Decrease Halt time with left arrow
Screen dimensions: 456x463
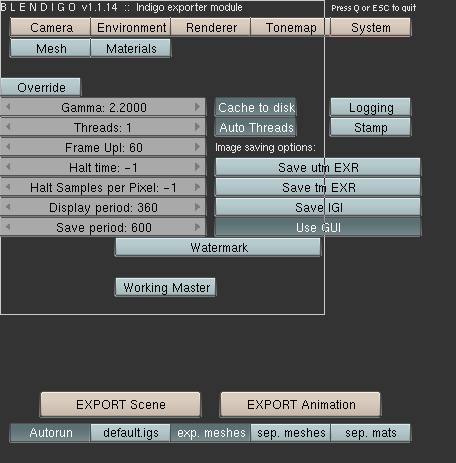8,167
